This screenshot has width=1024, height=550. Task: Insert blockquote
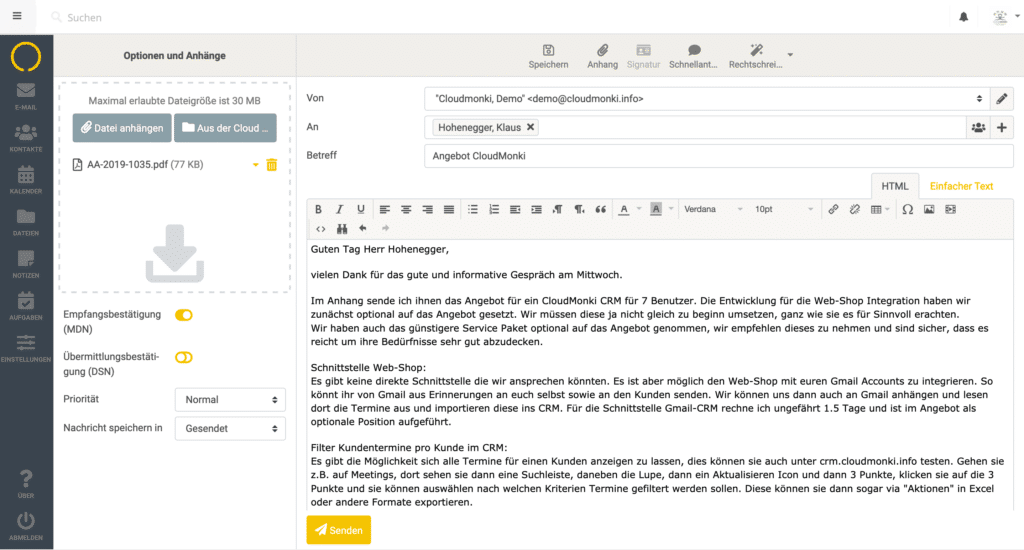[x=601, y=210]
